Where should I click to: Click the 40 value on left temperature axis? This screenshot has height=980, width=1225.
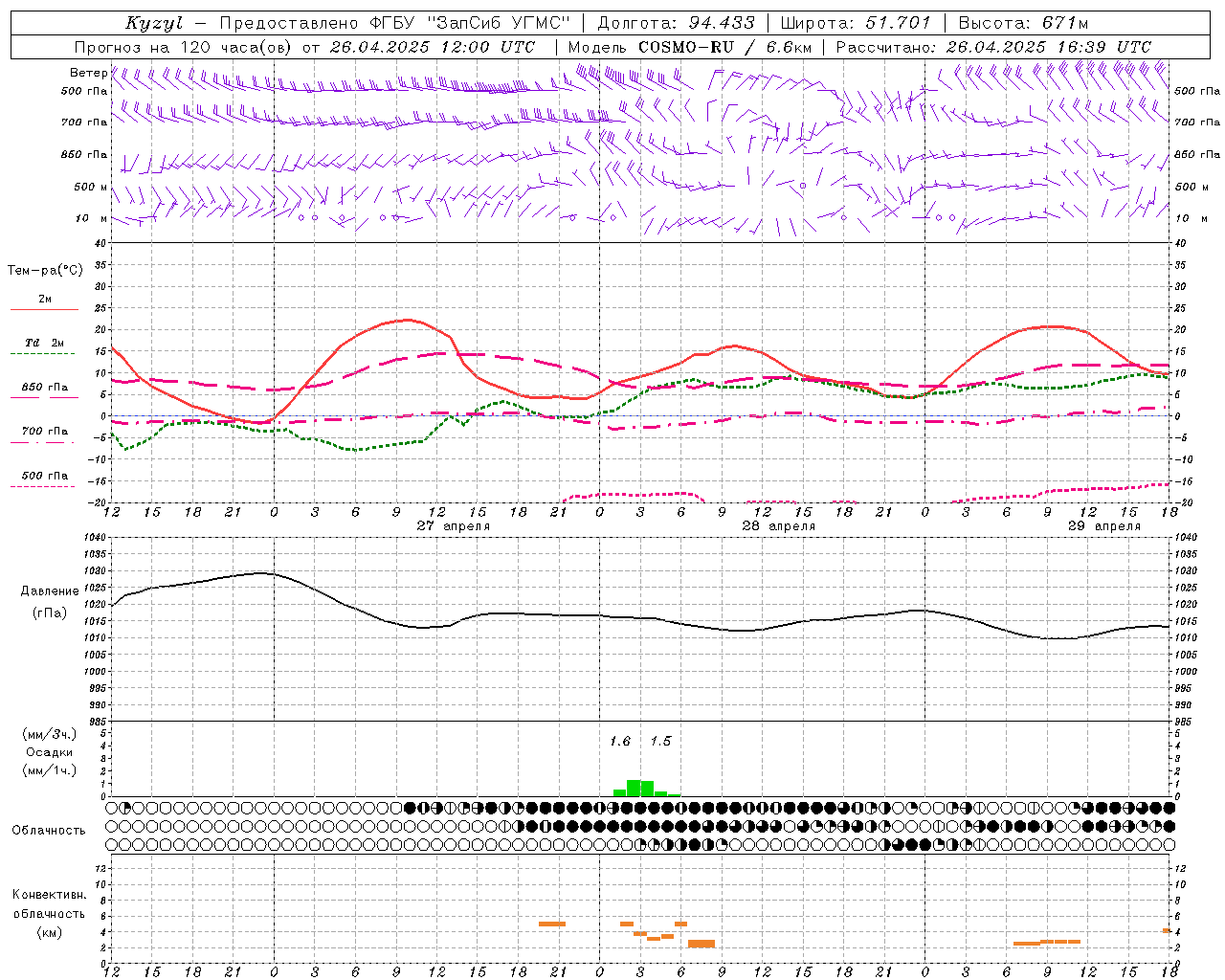100,244
